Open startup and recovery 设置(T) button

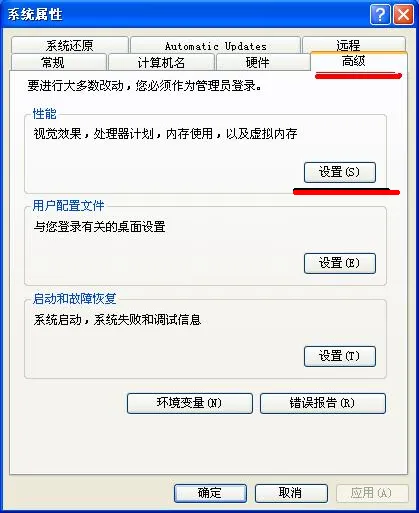[x=340, y=356]
